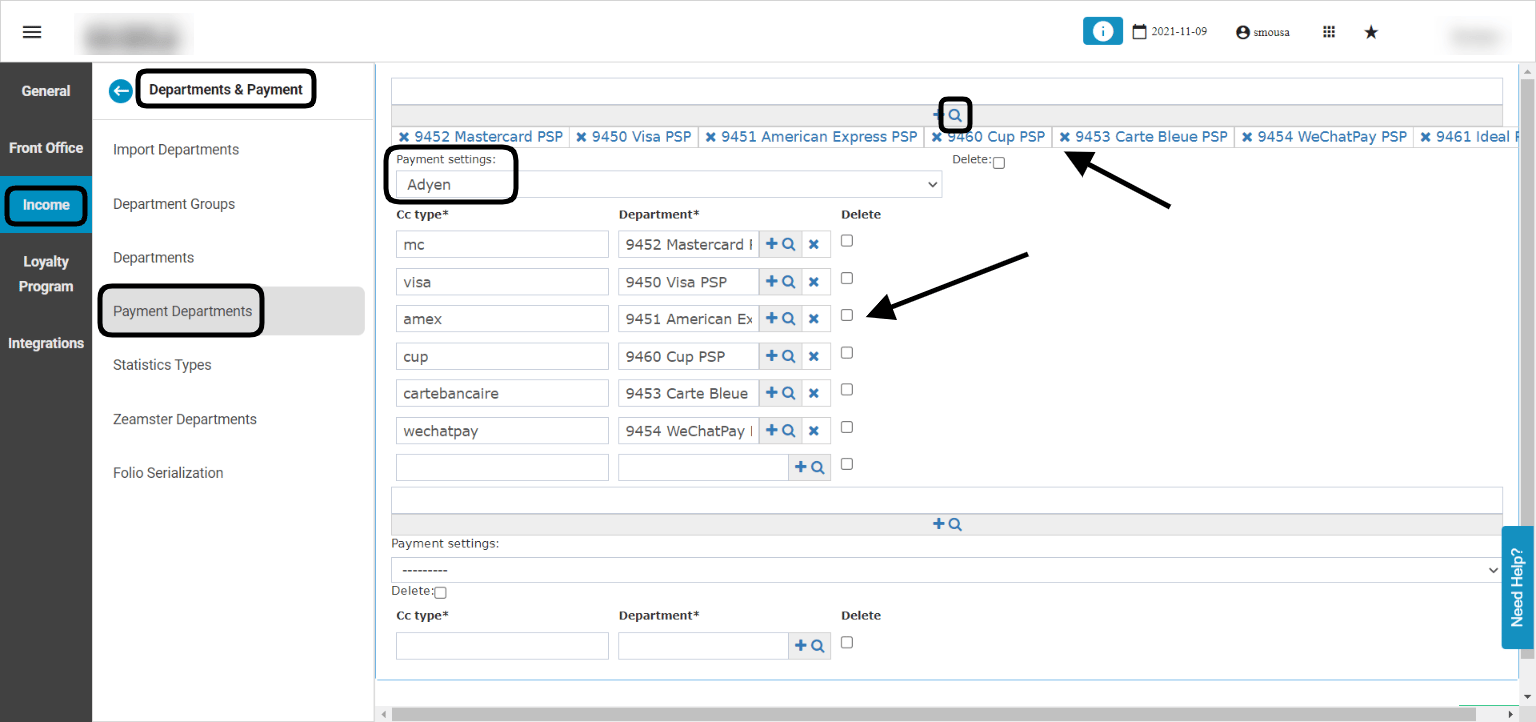Open the smousa user profile

(x=1263, y=32)
